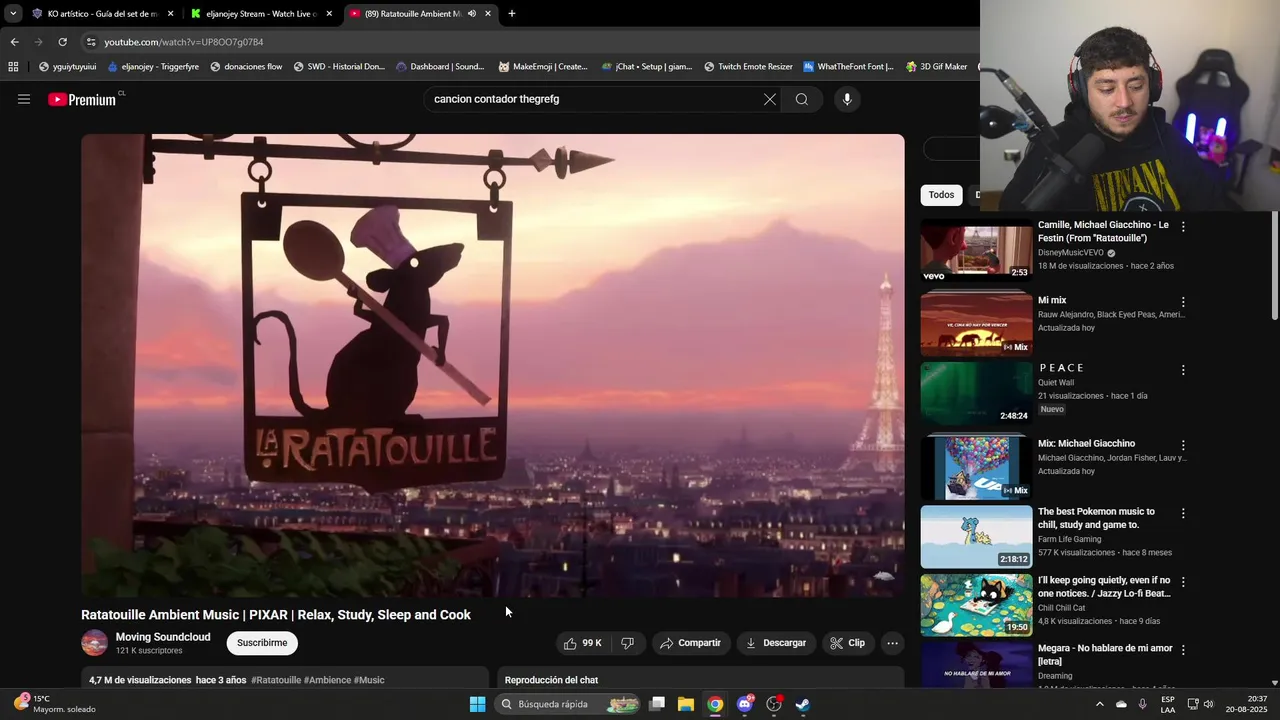Open the site information icon in the address bar
The height and width of the screenshot is (720, 1280).
tap(91, 42)
